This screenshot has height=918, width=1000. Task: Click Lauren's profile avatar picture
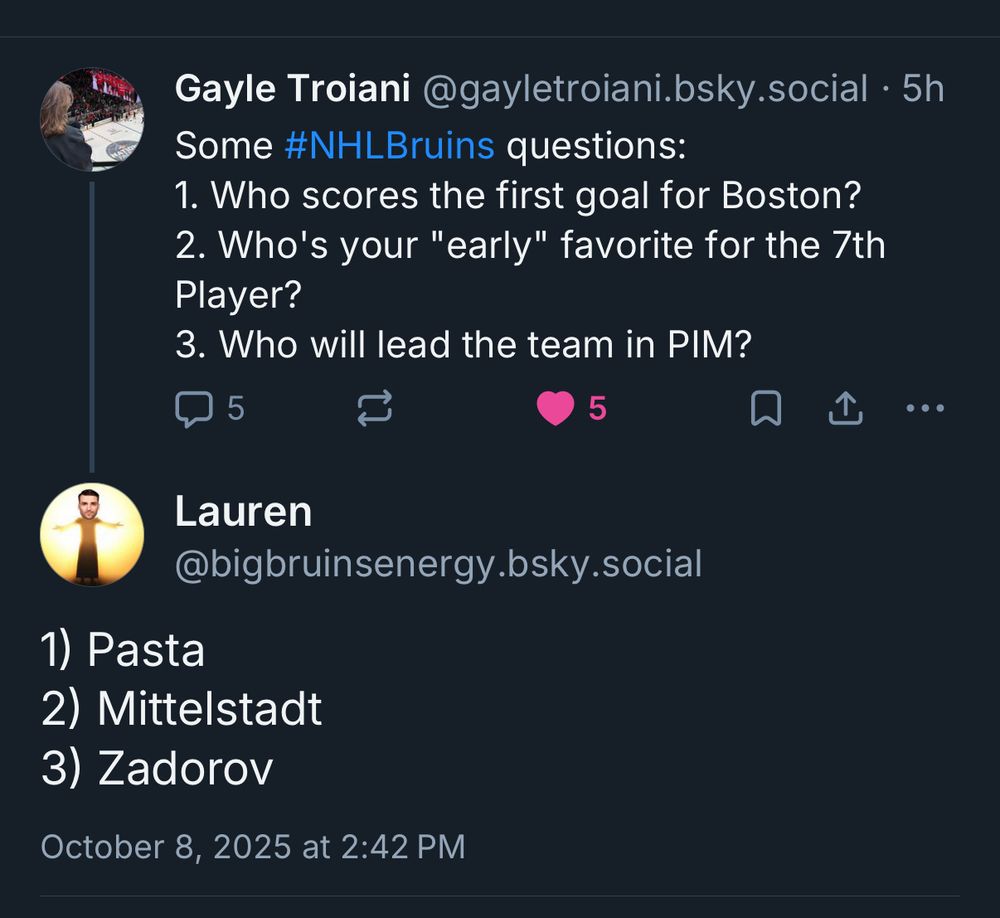click(x=92, y=534)
